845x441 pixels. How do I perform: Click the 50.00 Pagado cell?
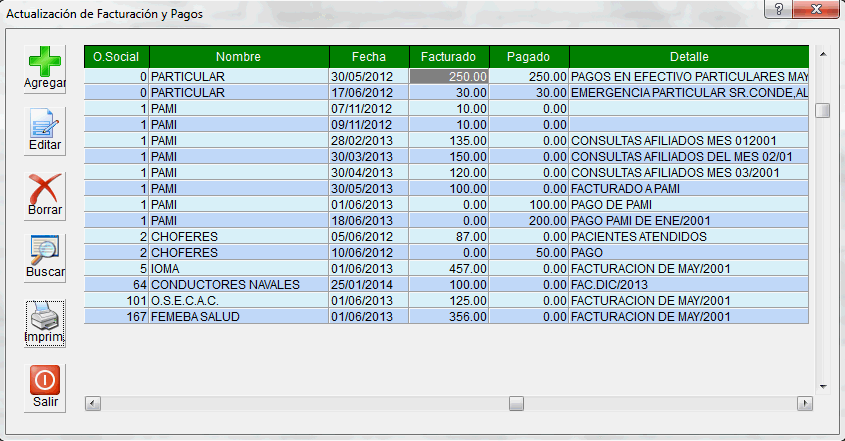pyautogui.click(x=529, y=253)
